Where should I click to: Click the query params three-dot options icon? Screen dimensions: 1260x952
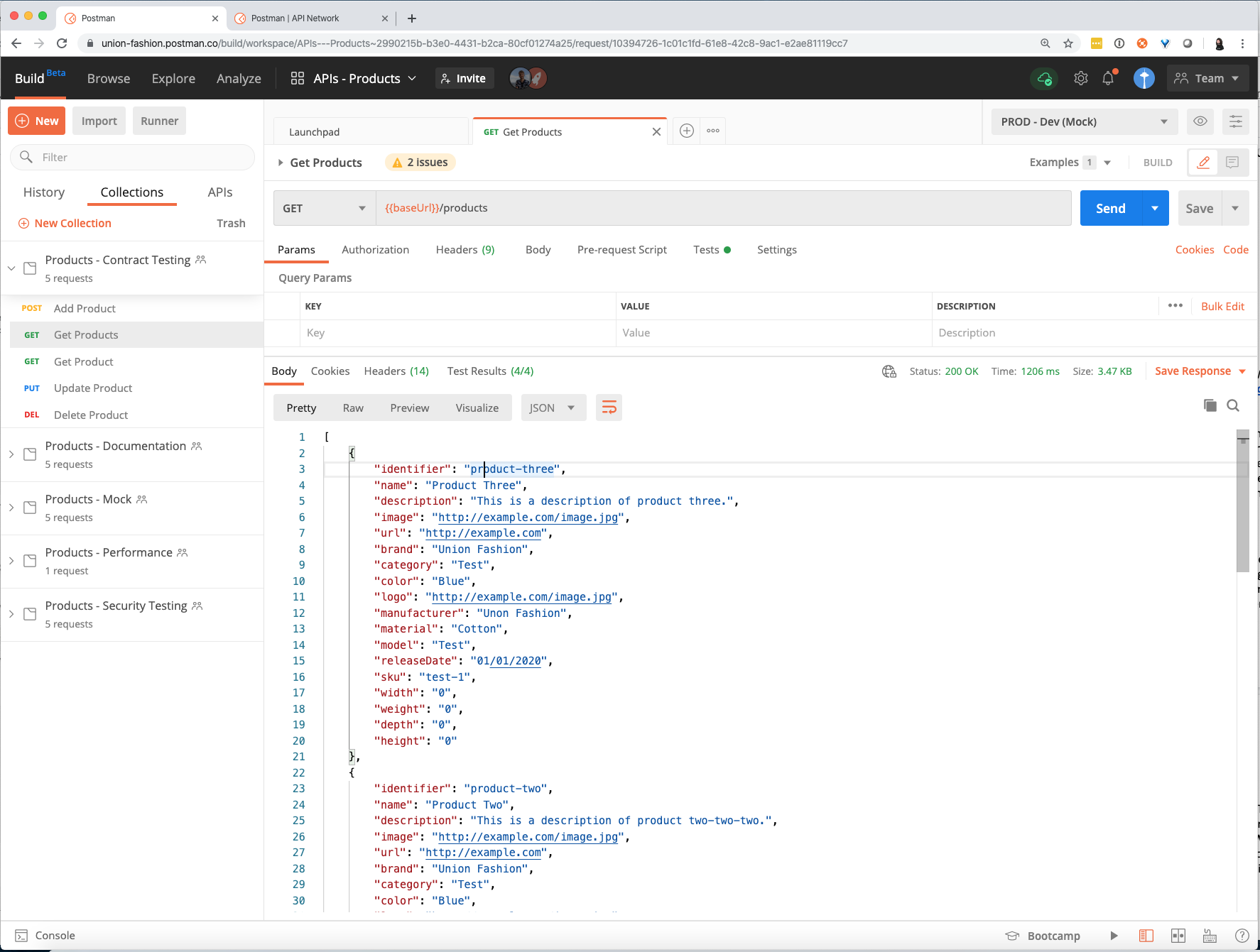tap(1175, 306)
